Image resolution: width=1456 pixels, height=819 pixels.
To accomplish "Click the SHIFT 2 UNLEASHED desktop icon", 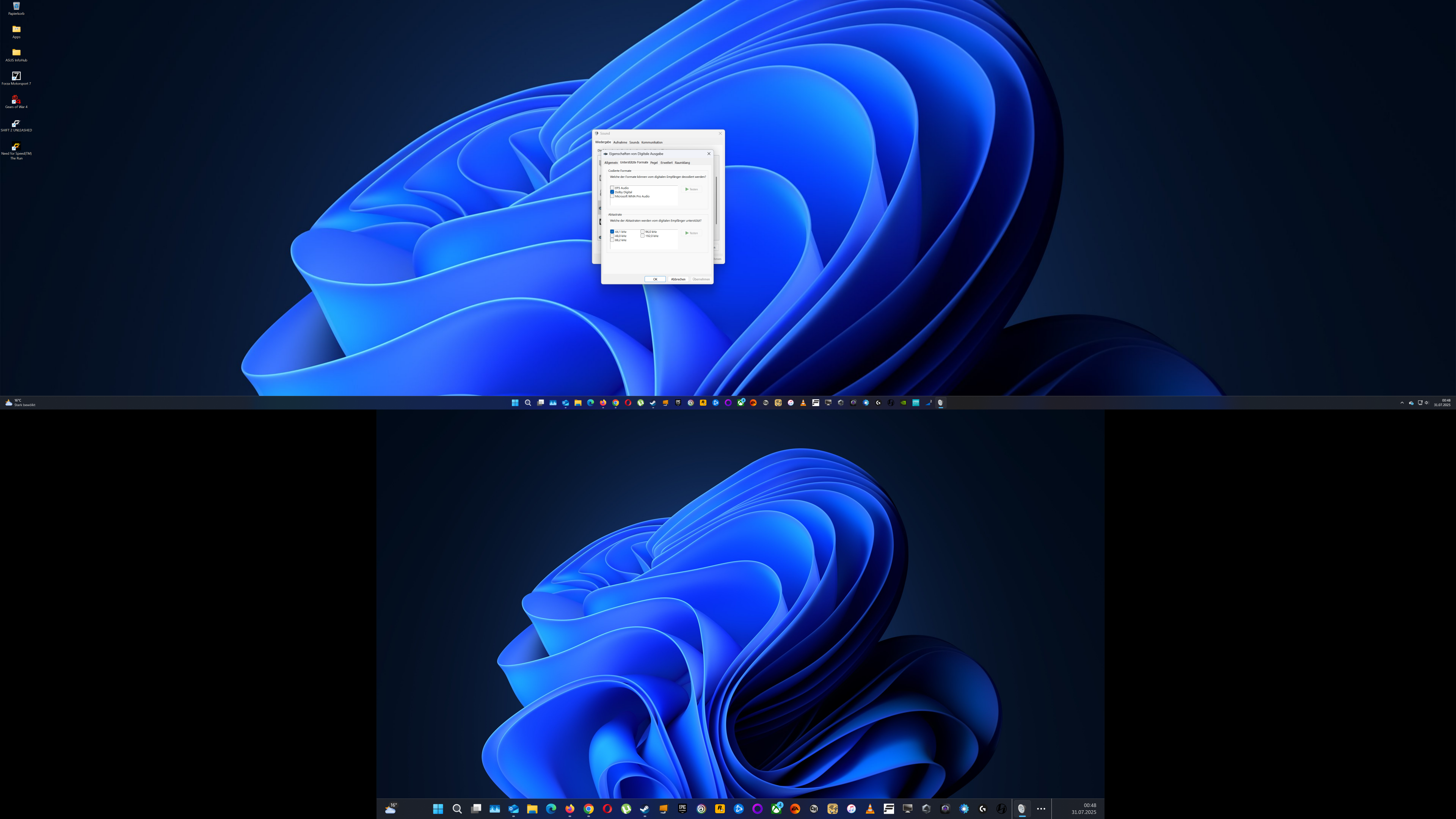I will (16, 123).
